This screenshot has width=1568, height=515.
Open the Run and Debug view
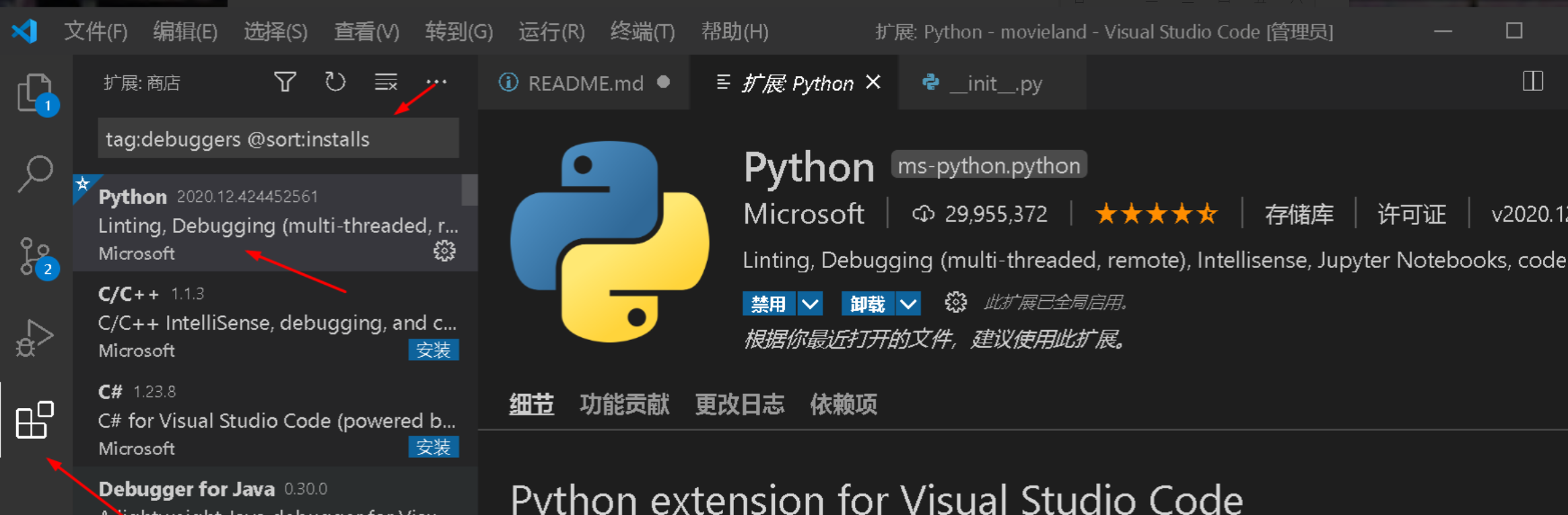pos(35,338)
